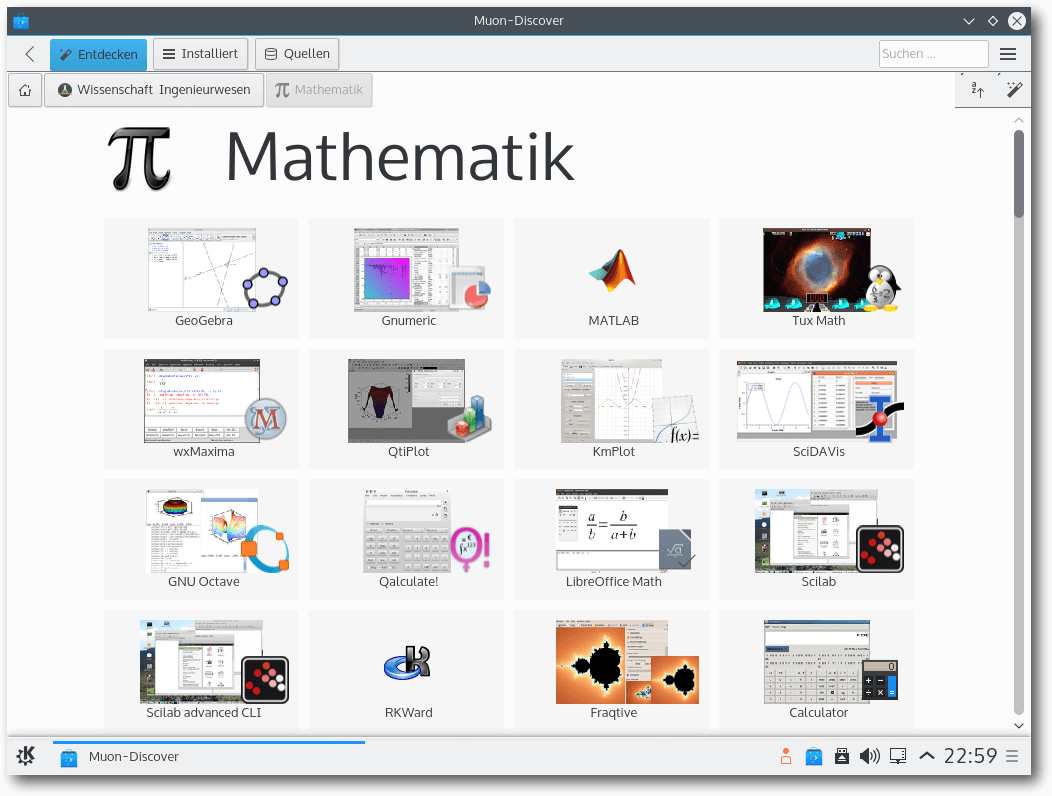
Task: Click the magic wand view icon
Action: coord(1014,89)
